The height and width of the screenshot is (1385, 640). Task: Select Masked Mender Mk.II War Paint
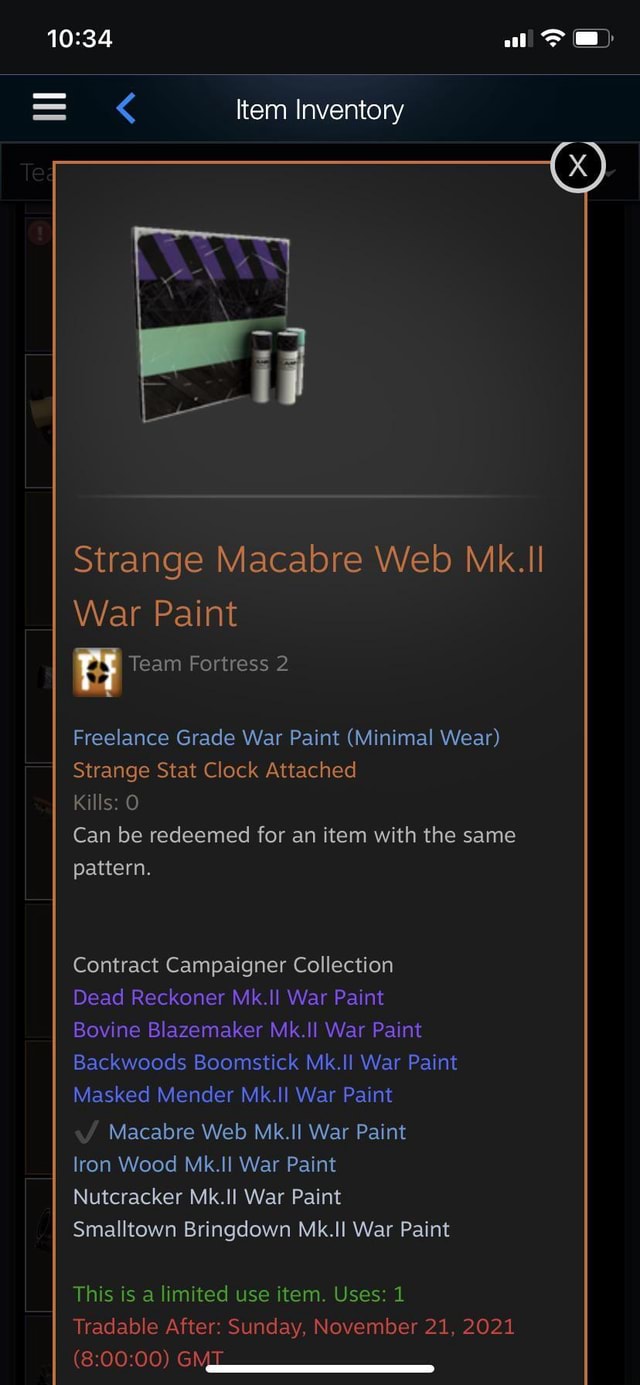[233, 1095]
